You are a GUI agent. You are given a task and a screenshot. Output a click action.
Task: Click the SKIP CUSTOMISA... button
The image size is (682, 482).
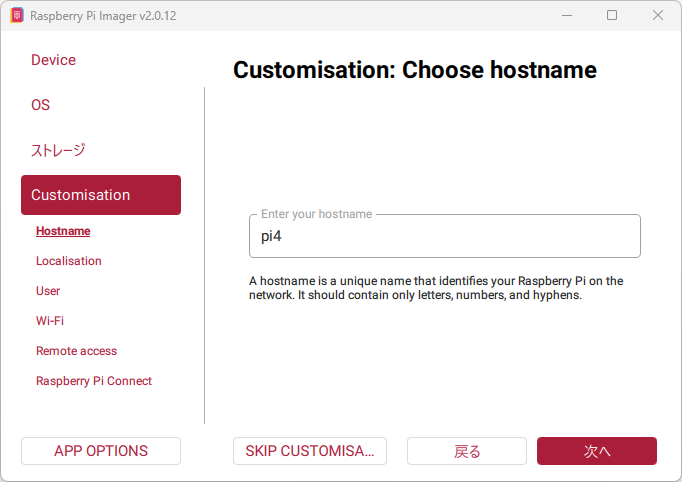click(x=310, y=451)
